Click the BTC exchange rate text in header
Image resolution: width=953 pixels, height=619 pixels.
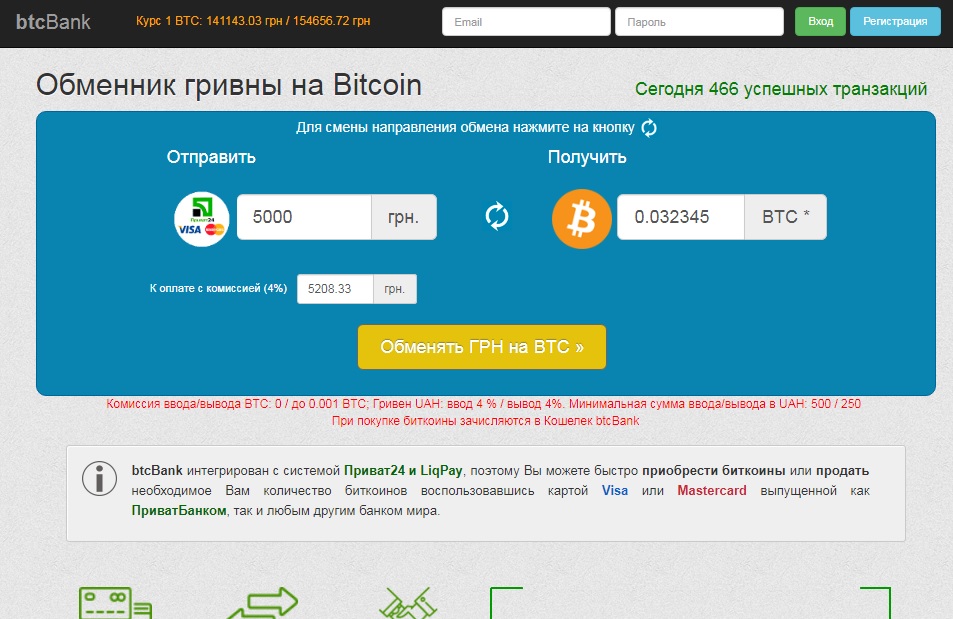(253, 21)
